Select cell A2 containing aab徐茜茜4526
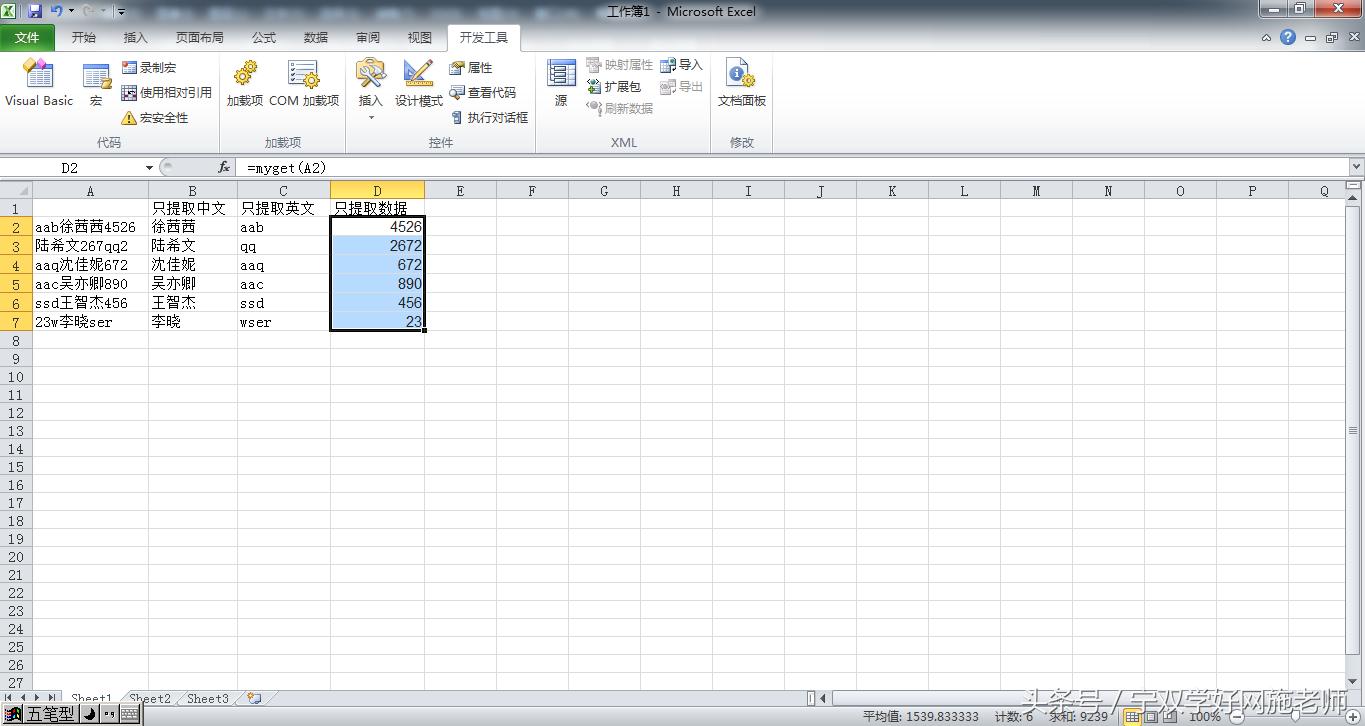The image size is (1365, 726). point(90,227)
